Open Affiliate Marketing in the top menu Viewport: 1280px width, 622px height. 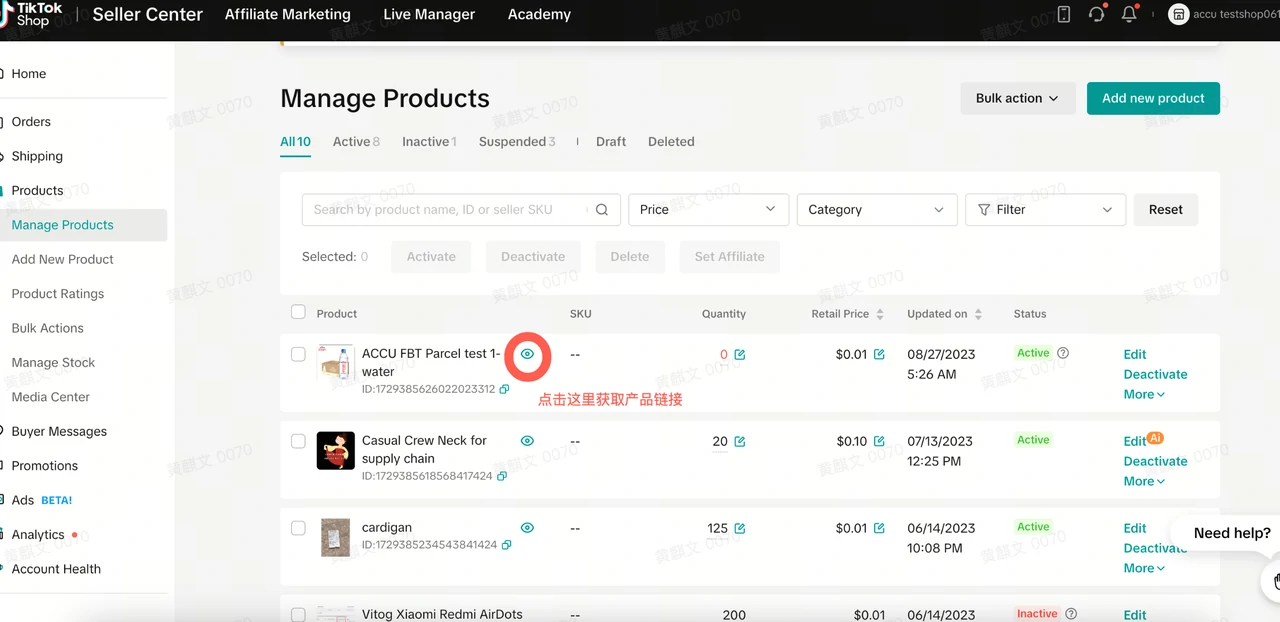pos(287,14)
